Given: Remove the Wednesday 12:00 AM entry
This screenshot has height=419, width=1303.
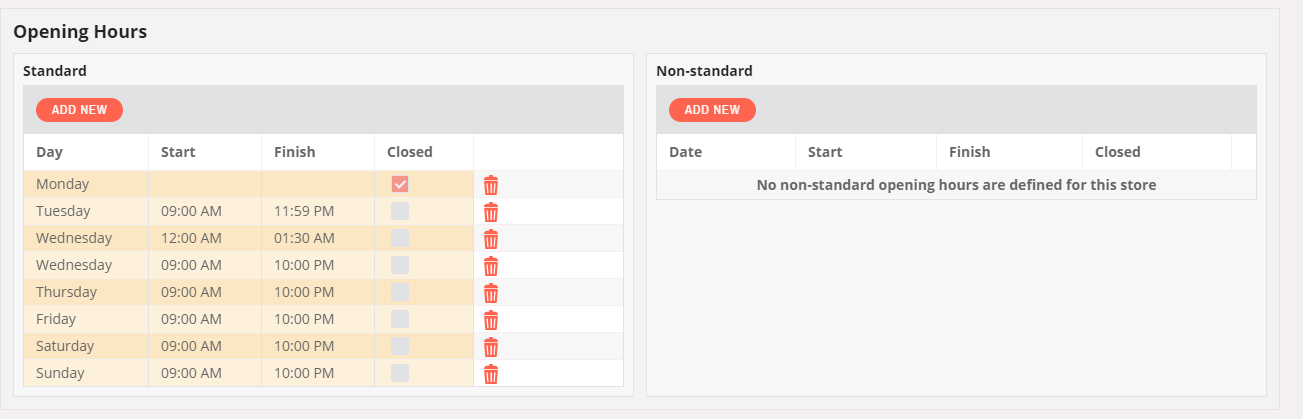Looking at the screenshot, I should (x=491, y=239).
